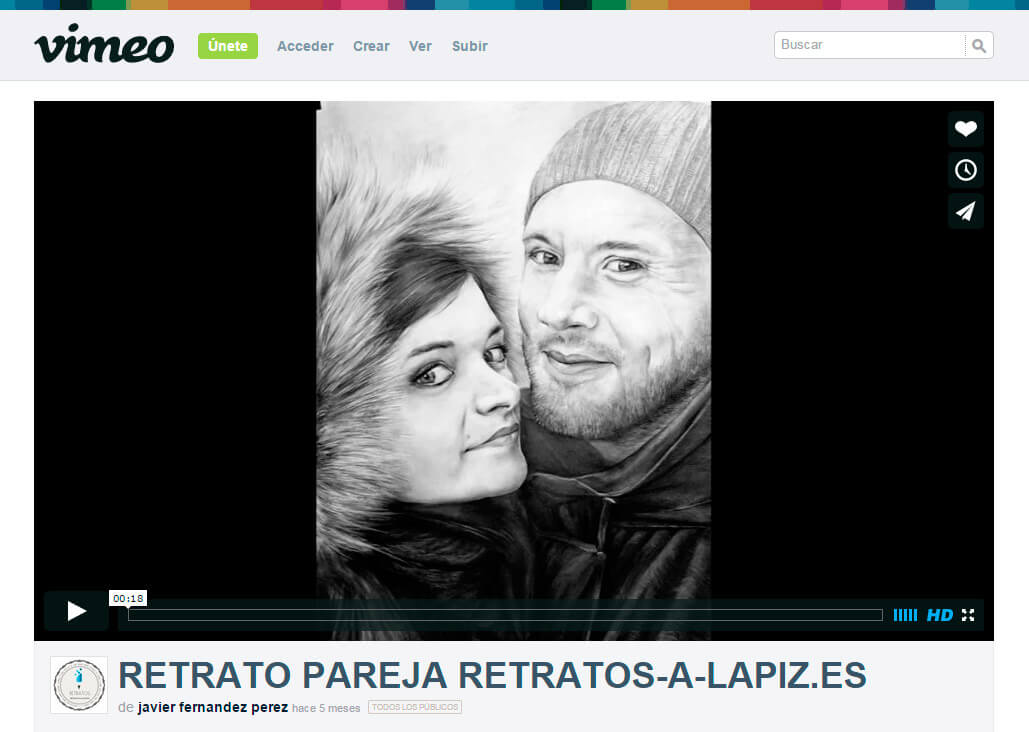Open the Subir menu item
Viewport: 1029px width, 732px height.
[x=469, y=46]
